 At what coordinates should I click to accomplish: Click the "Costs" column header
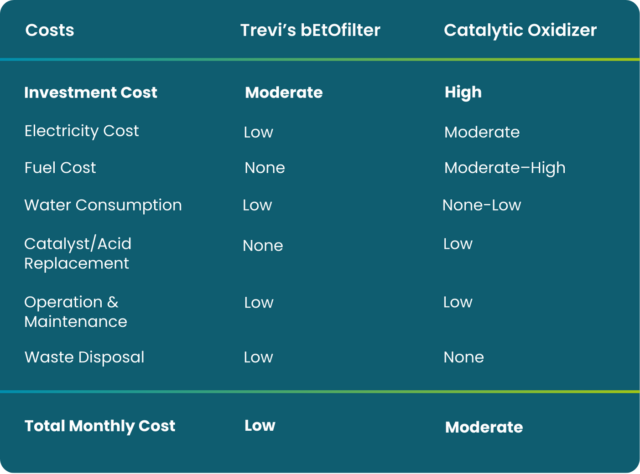(49, 30)
